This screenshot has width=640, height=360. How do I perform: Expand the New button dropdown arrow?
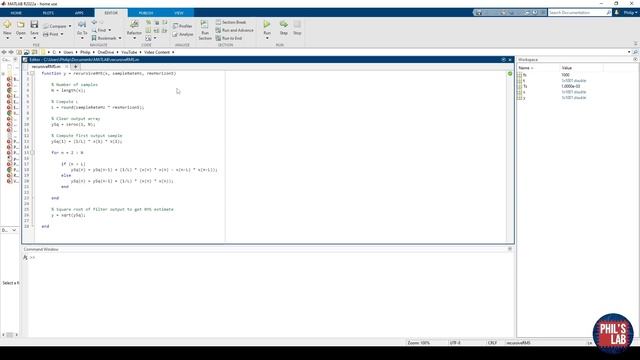click(7, 38)
